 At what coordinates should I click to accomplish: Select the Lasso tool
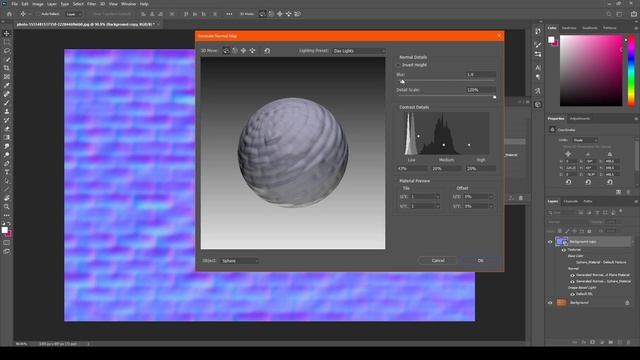7,51
